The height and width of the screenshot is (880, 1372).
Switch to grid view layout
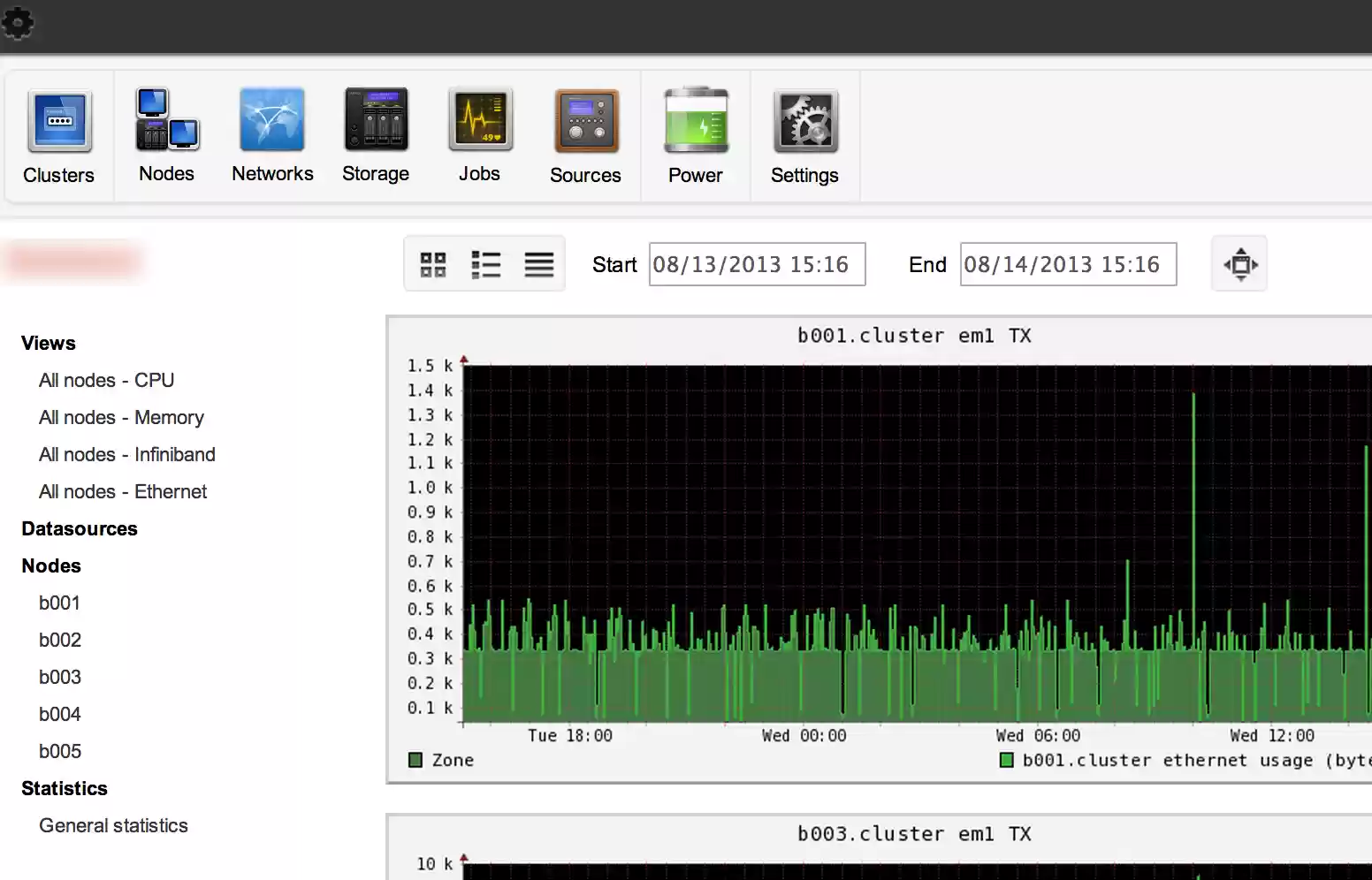tap(433, 262)
